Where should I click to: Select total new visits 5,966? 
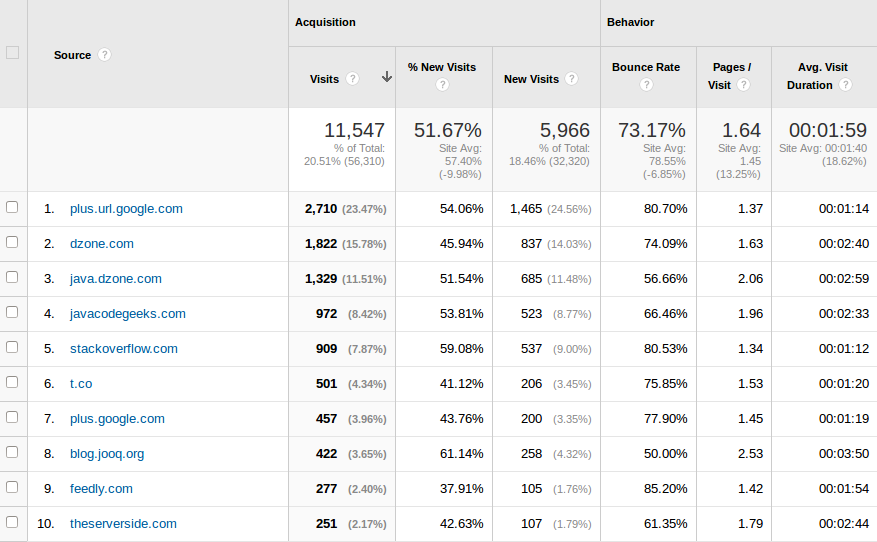(x=564, y=130)
